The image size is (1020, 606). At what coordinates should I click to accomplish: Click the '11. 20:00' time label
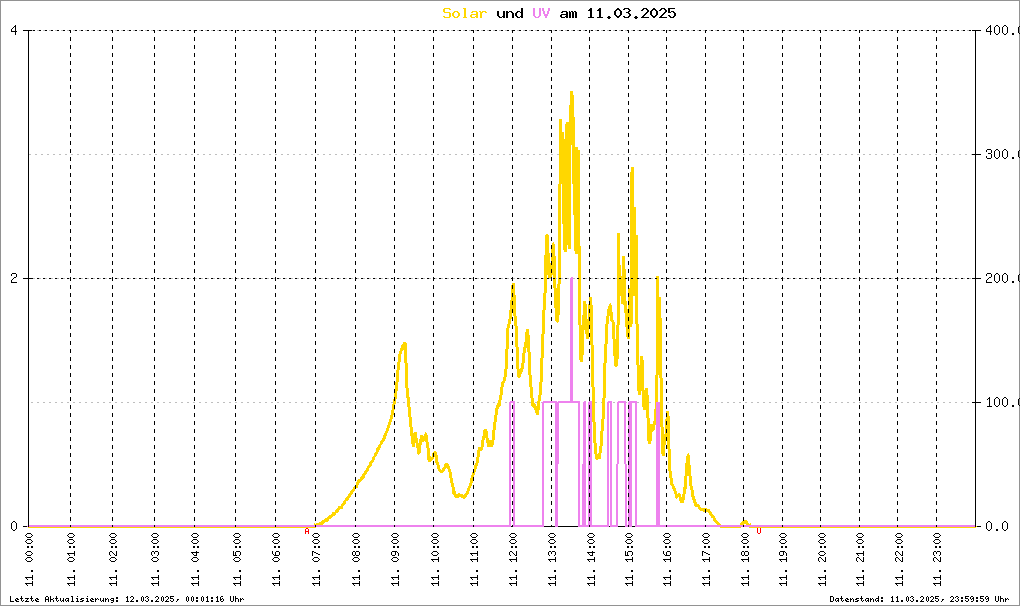click(x=822, y=559)
